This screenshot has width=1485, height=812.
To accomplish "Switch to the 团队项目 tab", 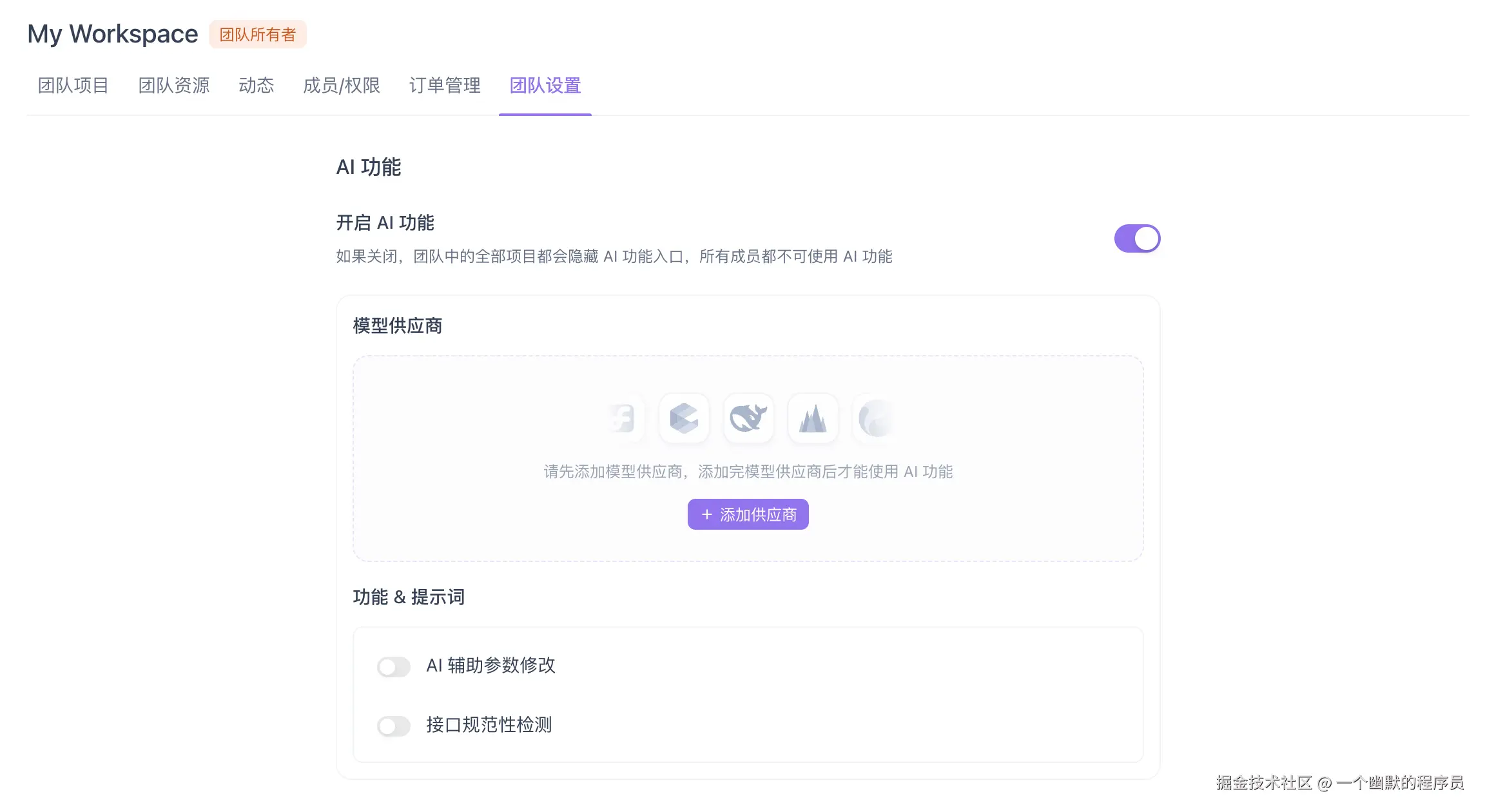I will click(x=73, y=86).
